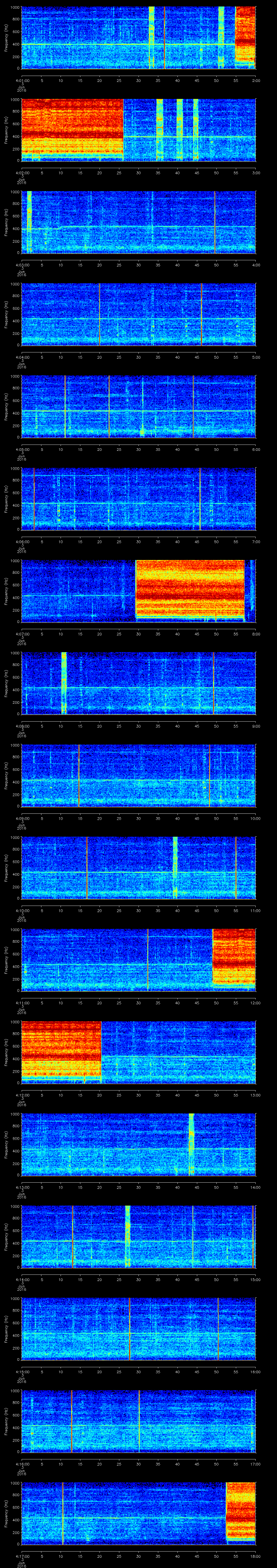Image resolution: width=277 pixels, height=1568 pixels.
Task: Select the spectrogram panel starting at 4:02:00
Action: click(x=138, y=130)
